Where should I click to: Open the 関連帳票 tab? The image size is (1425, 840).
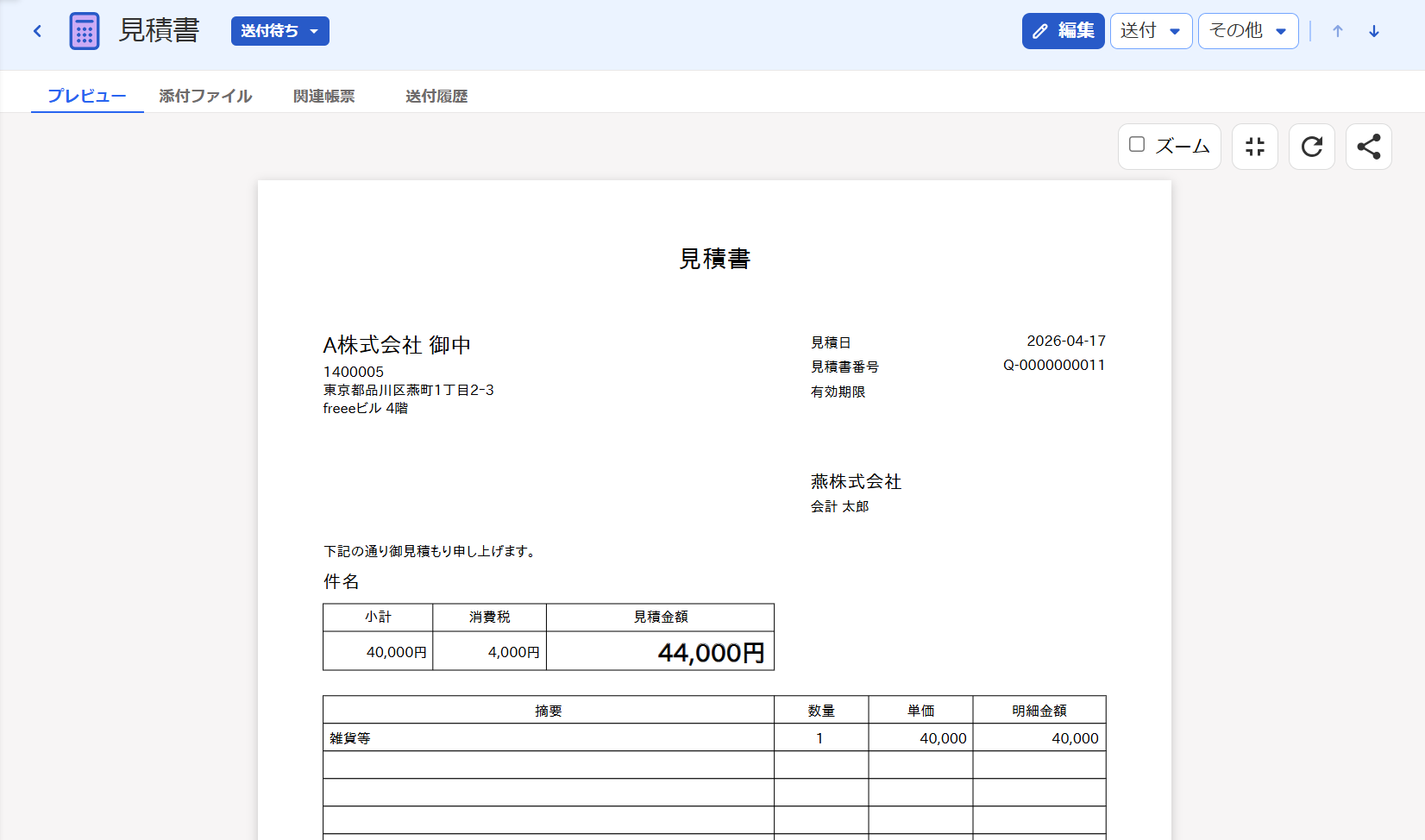(324, 96)
